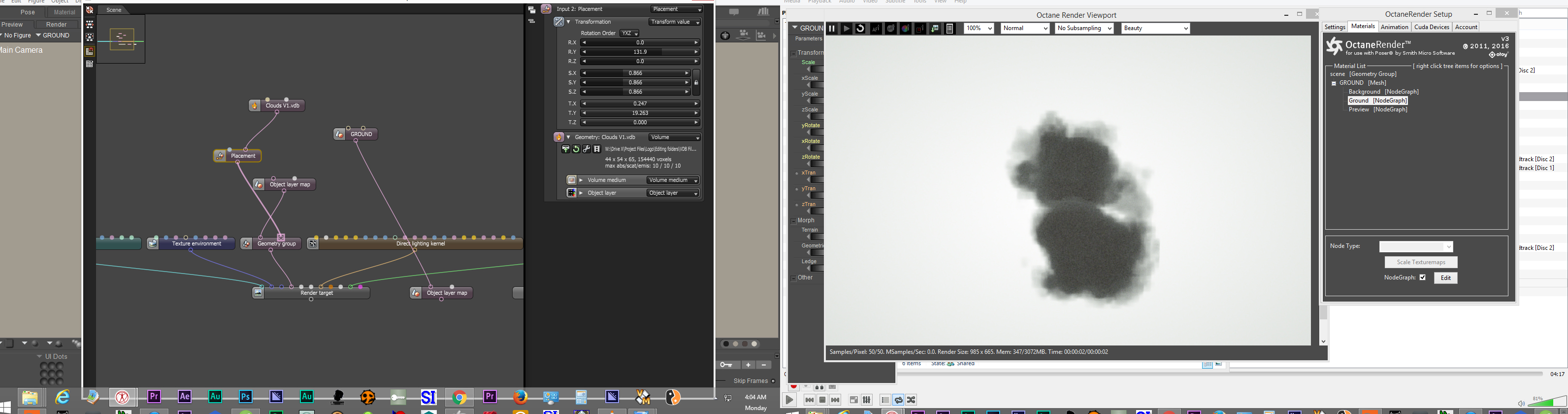Reload the VDB file with green refresh icon
Image resolution: width=1568 pixels, height=414 pixels.
[576, 149]
